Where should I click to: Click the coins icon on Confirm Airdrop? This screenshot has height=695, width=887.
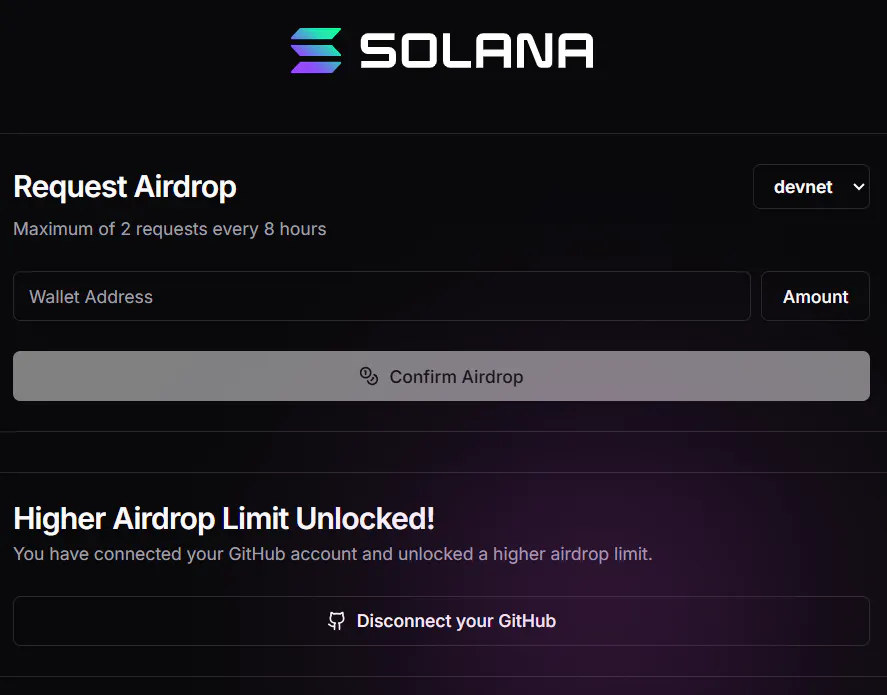point(369,376)
